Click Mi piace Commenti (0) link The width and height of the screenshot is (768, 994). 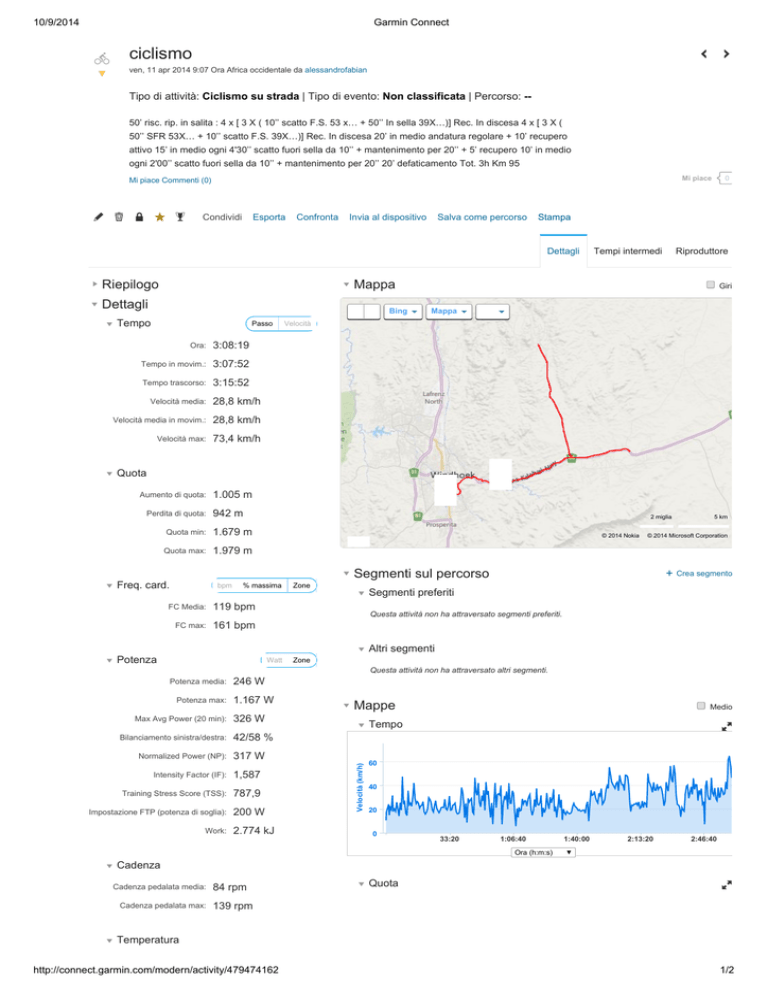pos(170,180)
